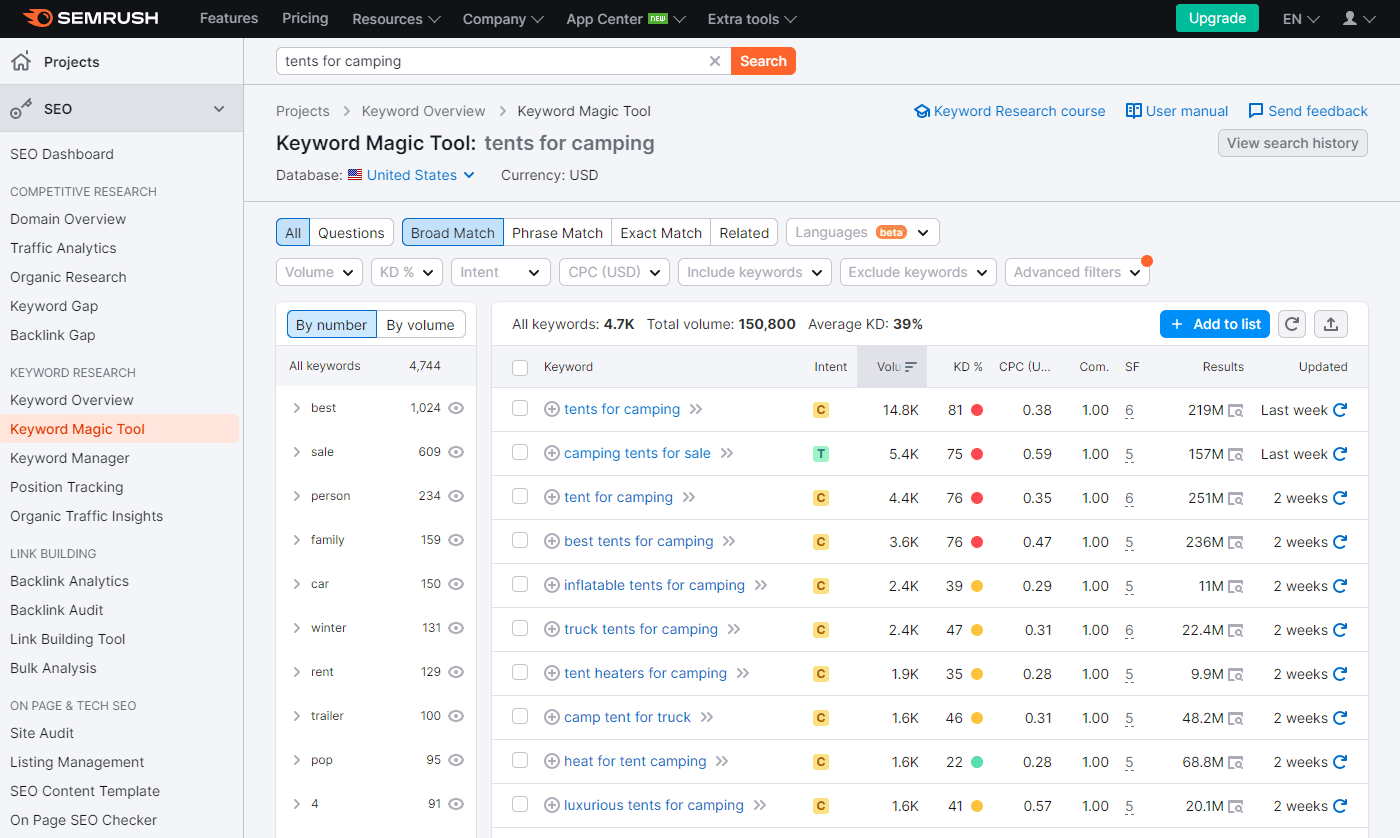Toggle eye icon for 'sale' group
This screenshot has width=1400, height=838.
456,452
